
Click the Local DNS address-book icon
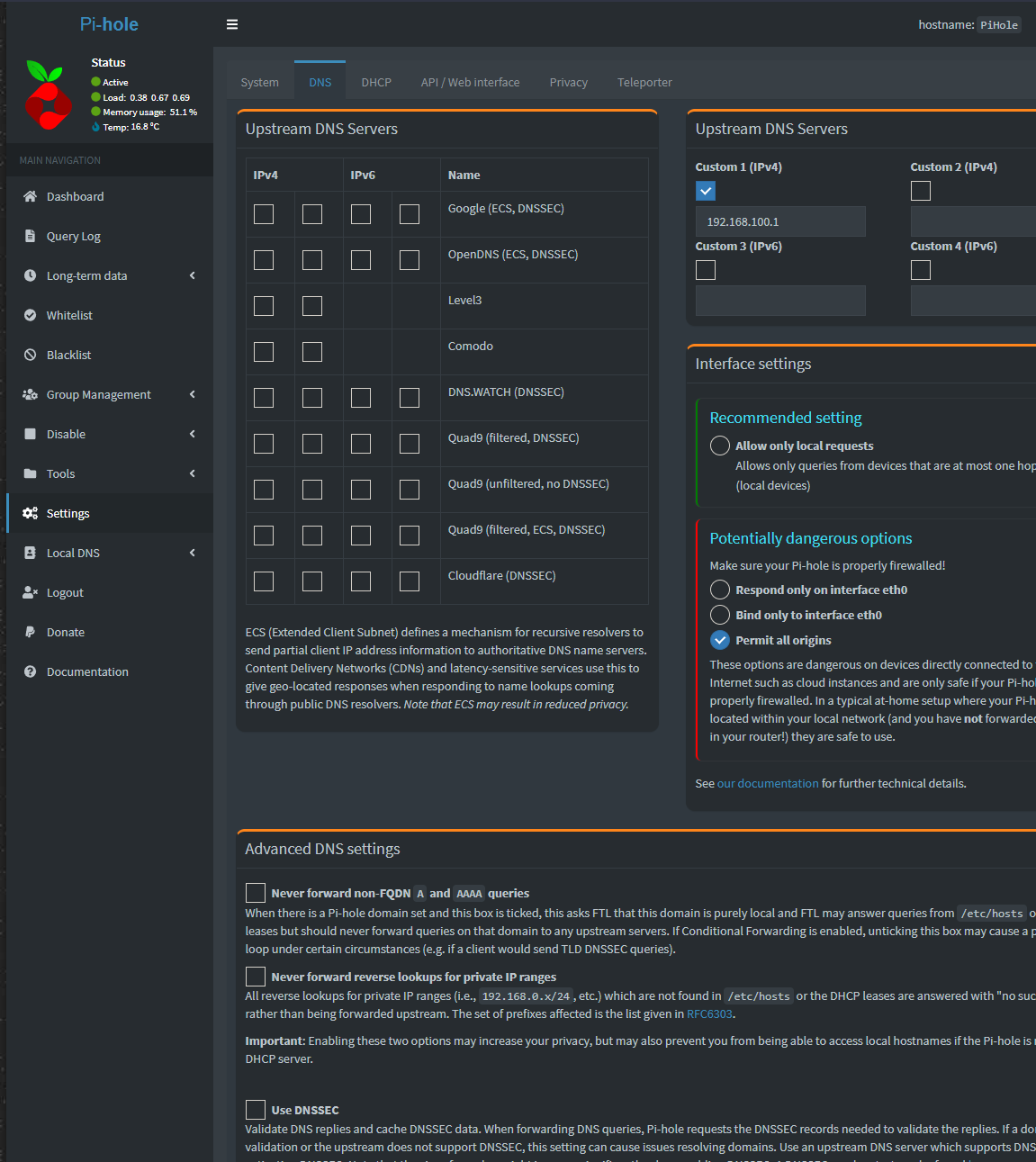pos(30,553)
